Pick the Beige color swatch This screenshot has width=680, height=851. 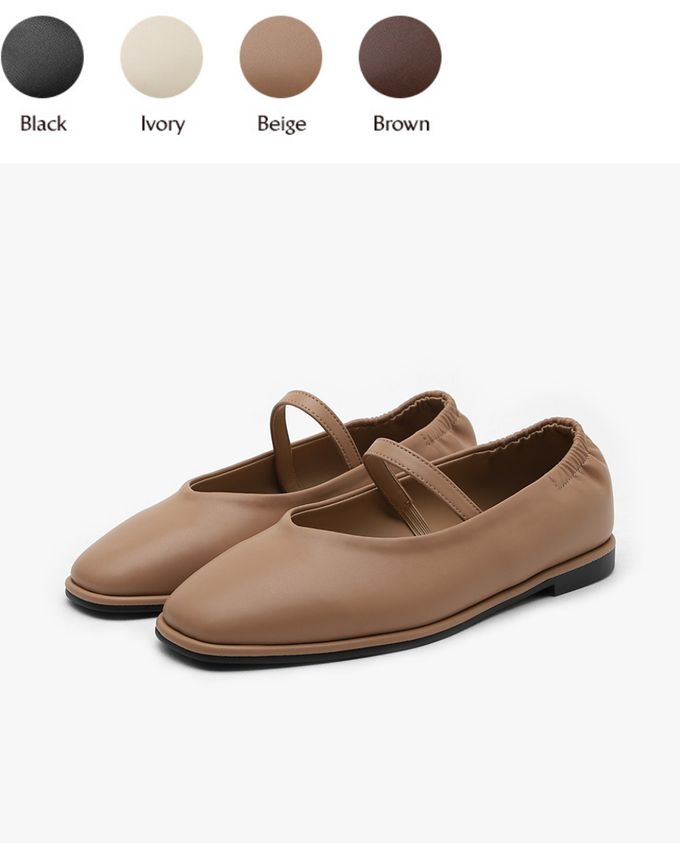[281, 57]
